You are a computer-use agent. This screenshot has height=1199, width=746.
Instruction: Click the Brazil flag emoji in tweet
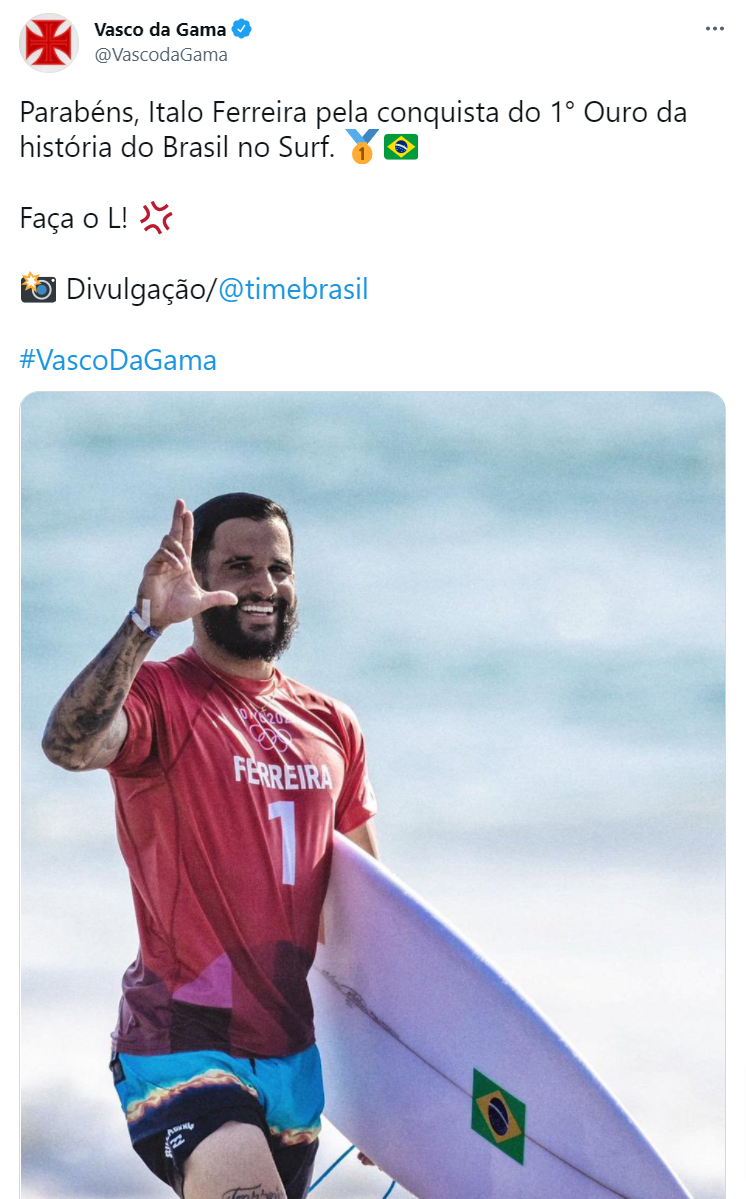click(401, 147)
